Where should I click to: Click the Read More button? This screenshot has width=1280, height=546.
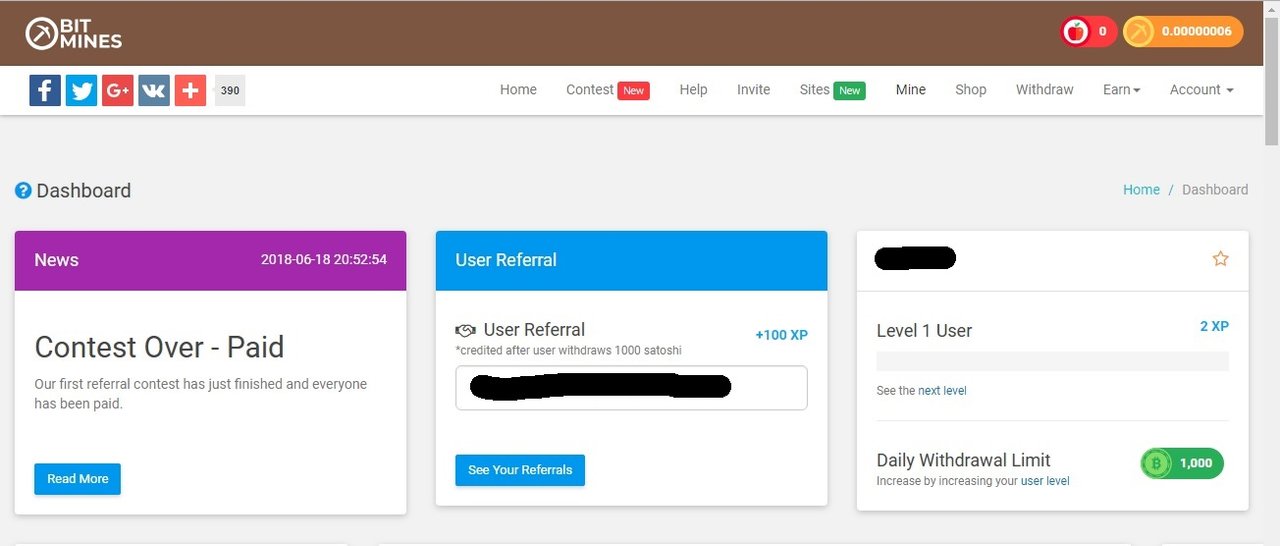[78, 479]
